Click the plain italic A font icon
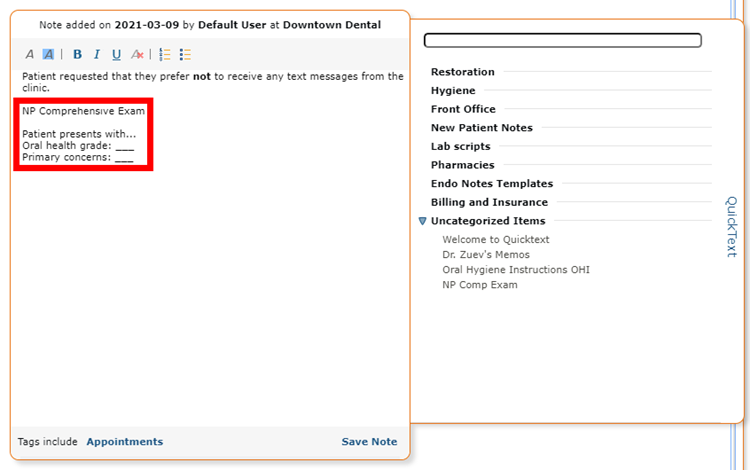The width and height of the screenshot is (750, 470). click(x=30, y=55)
